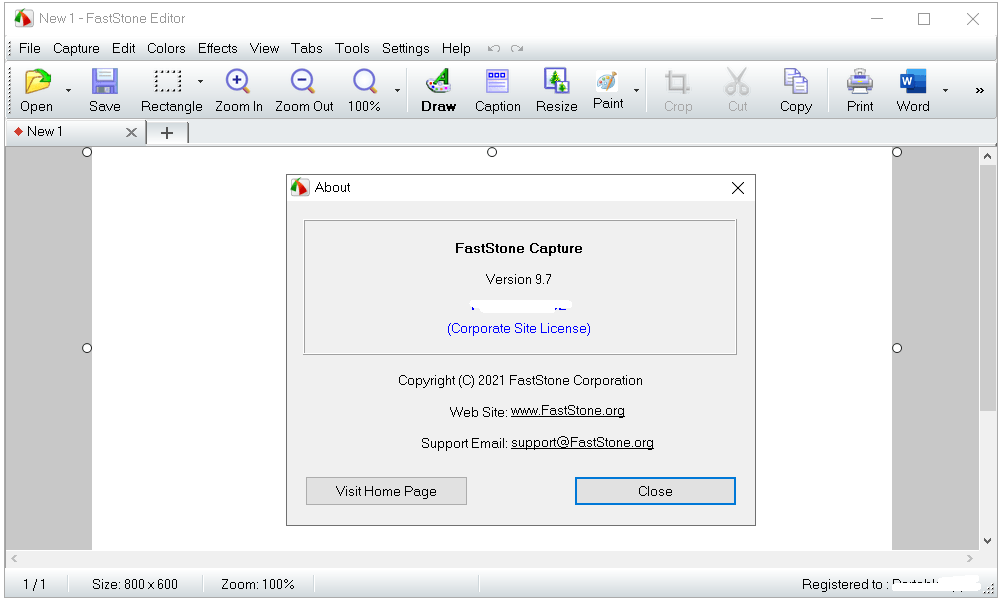Click the Redo arrow in the menu bar
The height and width of the screenshot is (600, 1001).
tap(517, 49)
